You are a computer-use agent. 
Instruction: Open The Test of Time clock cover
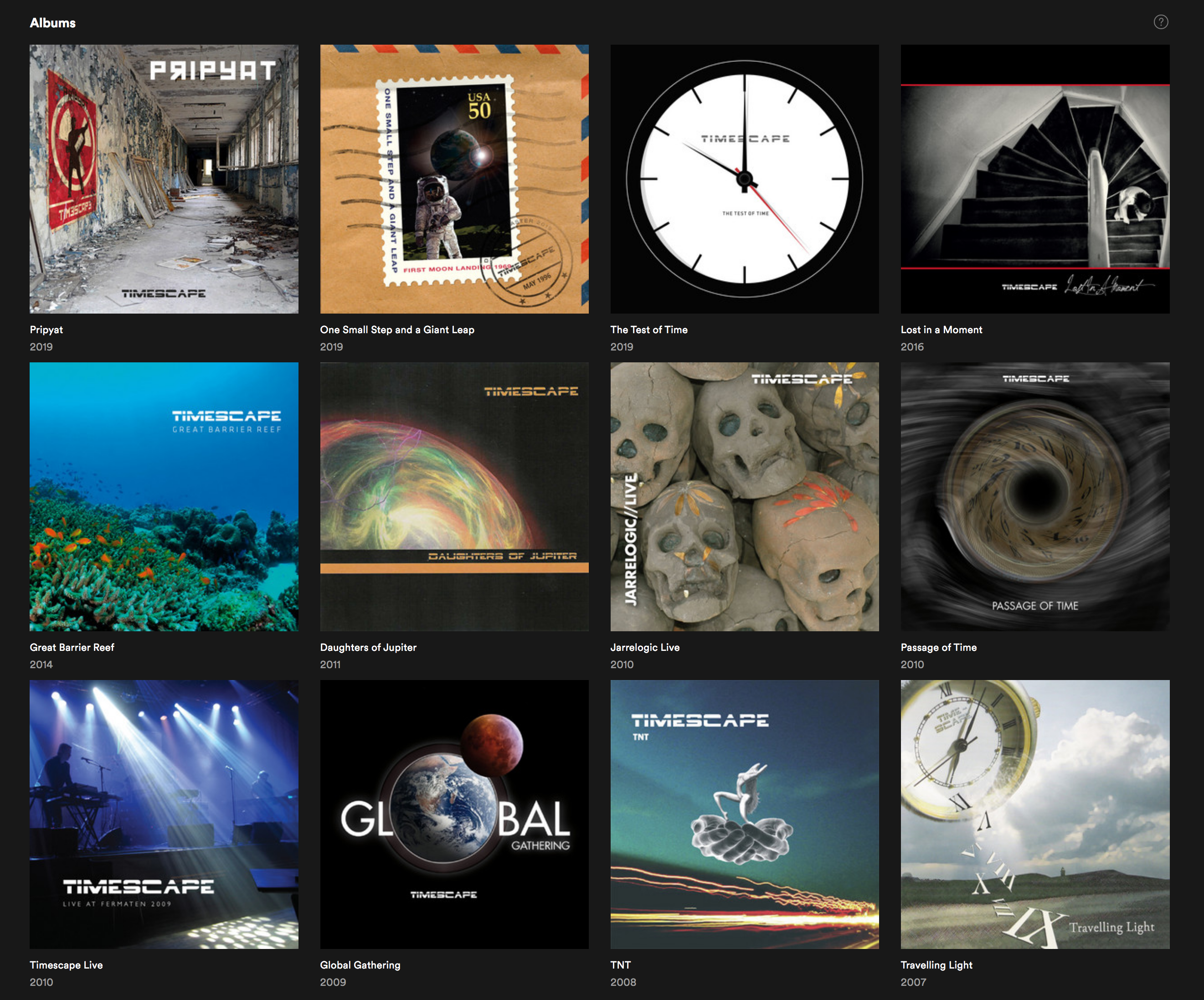pyautogui.click(x=744, y=179)
